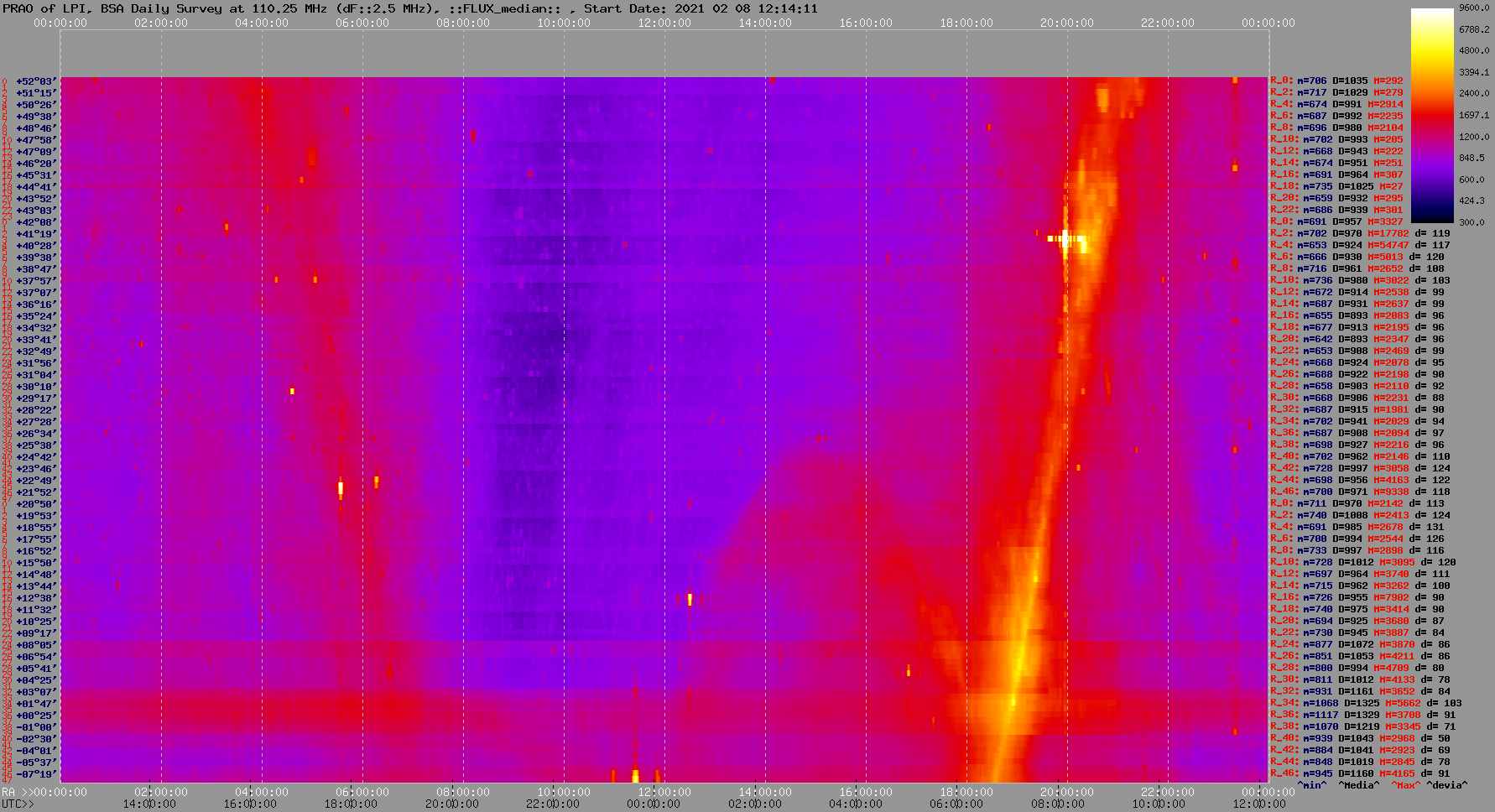1495x812 pixels.
Task: Click the 848.5 color scale value
Action: tap(1474, 158)
